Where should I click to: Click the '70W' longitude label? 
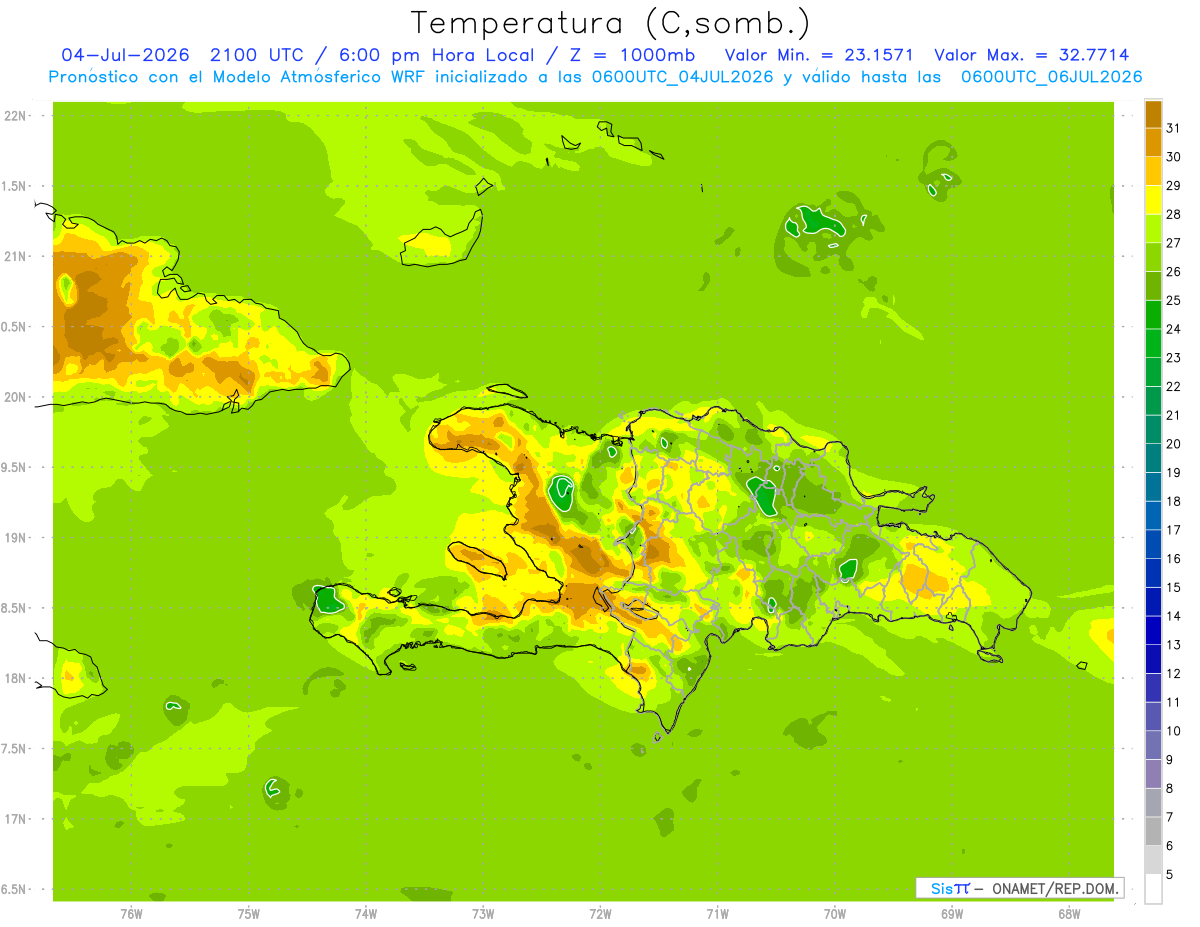[835, 913]
